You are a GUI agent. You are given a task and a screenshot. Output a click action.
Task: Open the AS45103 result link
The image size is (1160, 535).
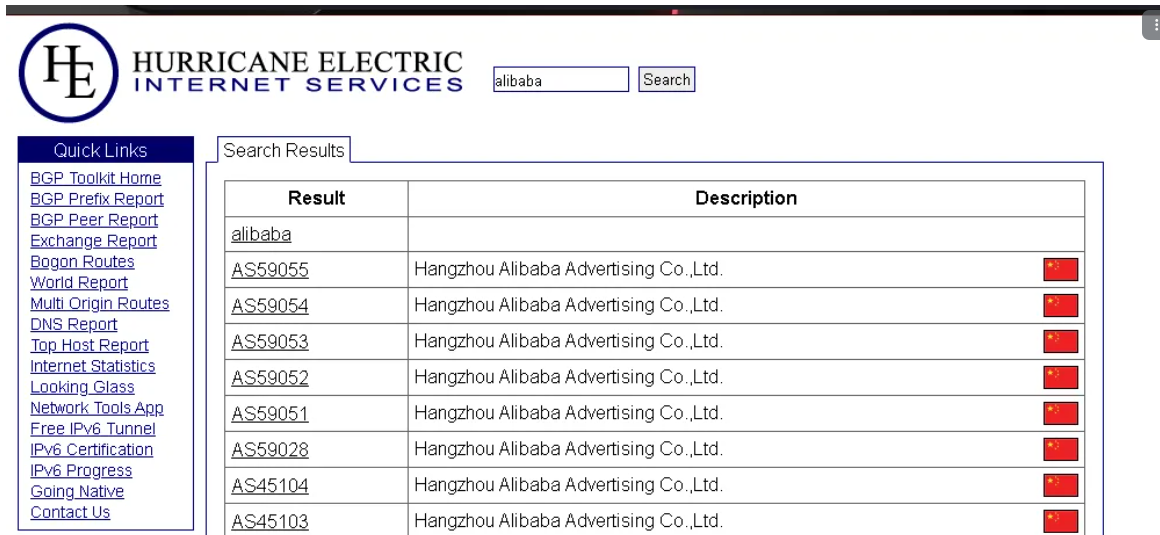point(270,522)
